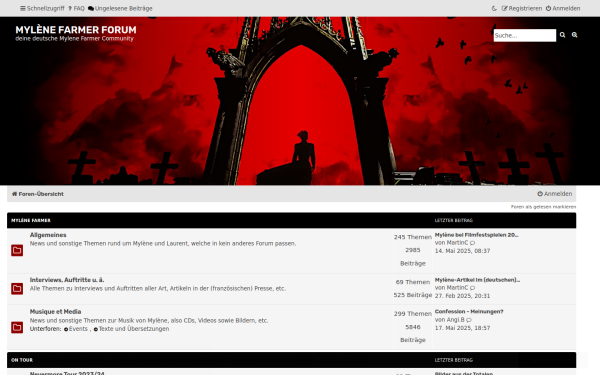Open the Nevermore Tour 2023/24 forum
Screen dimensions: 600x375
point(67,373)
